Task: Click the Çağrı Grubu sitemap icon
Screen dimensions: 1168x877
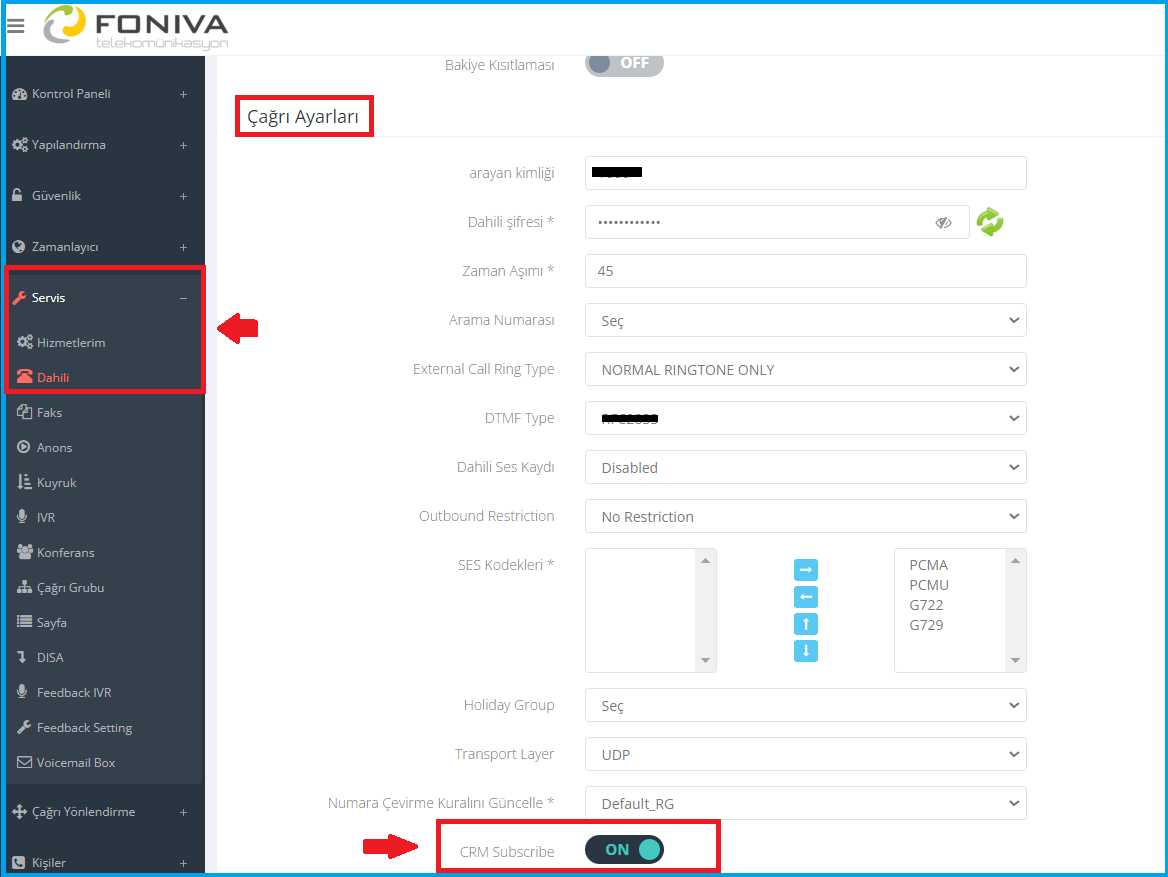Action: pyautogui.click(x=25, y=587)
